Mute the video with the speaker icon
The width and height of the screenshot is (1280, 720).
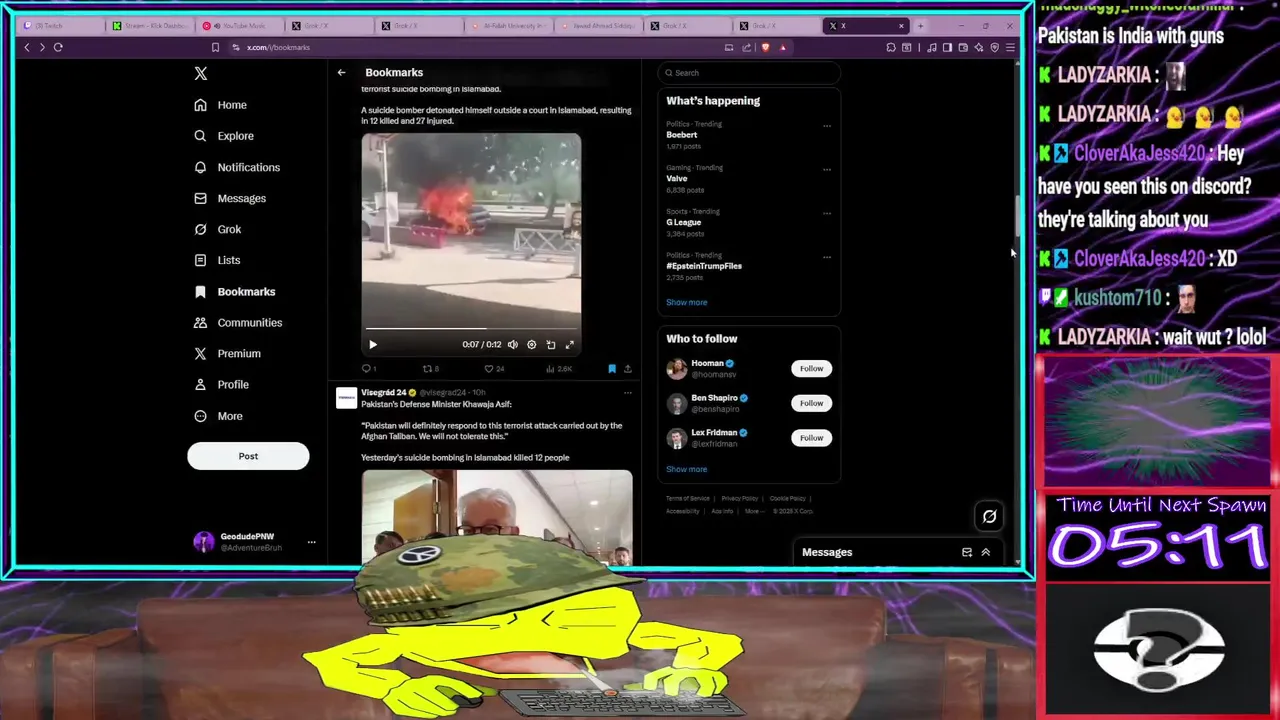513,344
